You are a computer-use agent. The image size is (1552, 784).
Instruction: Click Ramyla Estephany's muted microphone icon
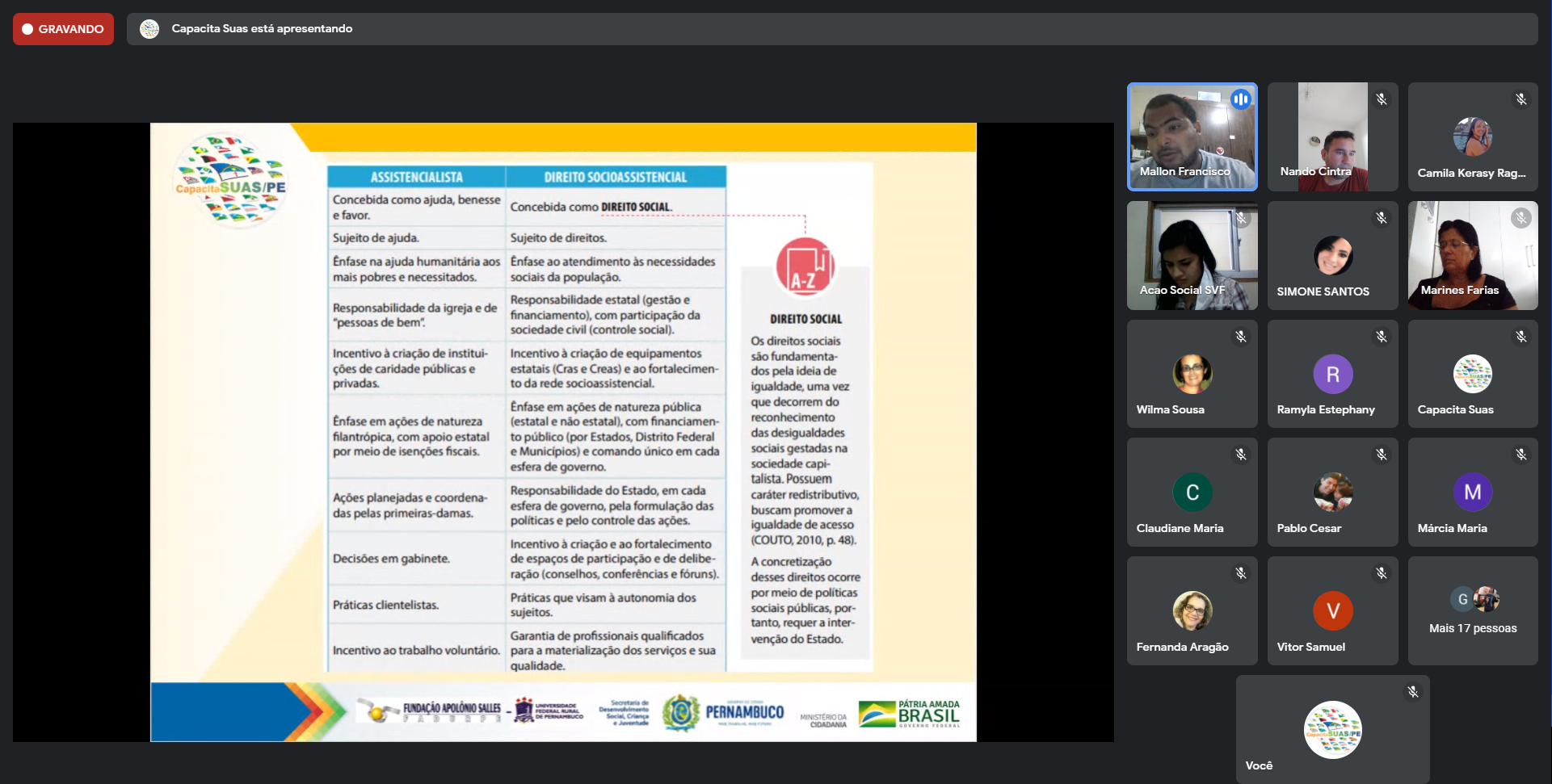click(1382, 337)
